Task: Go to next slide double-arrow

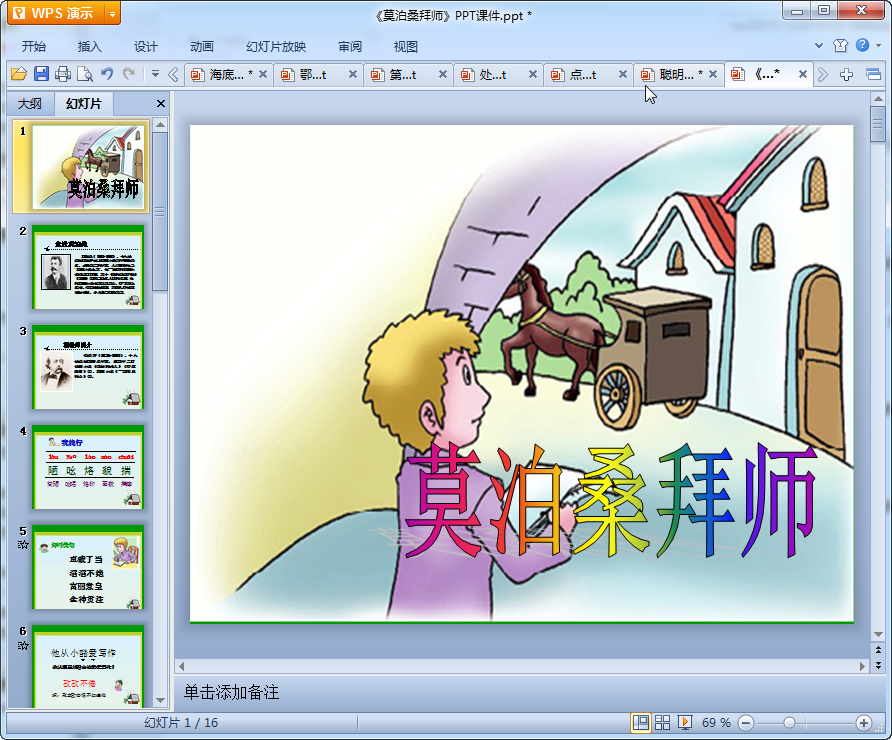Action: (878, 664)
